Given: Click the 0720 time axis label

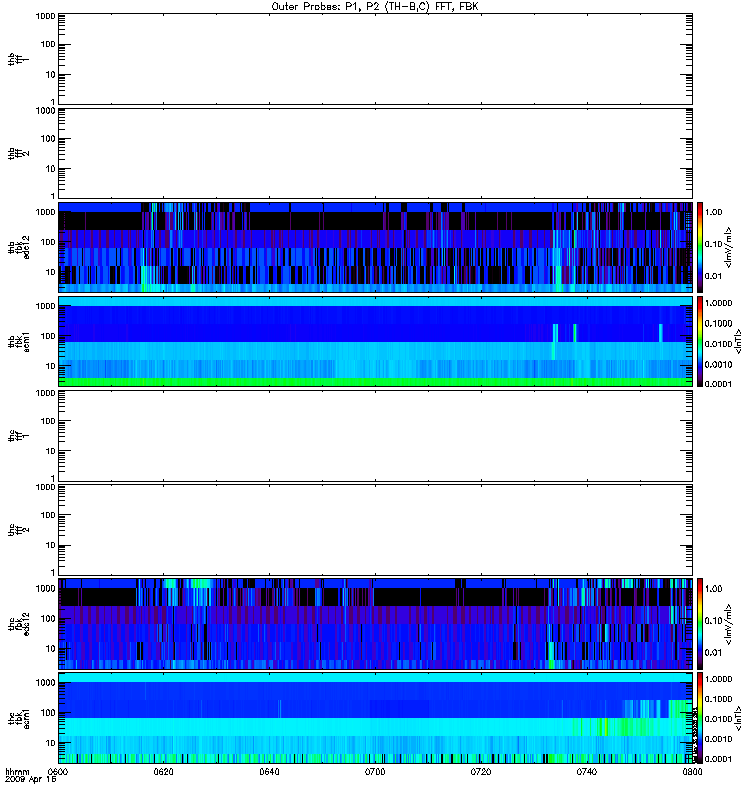Looking at the screenshot, I should point(481,771).
